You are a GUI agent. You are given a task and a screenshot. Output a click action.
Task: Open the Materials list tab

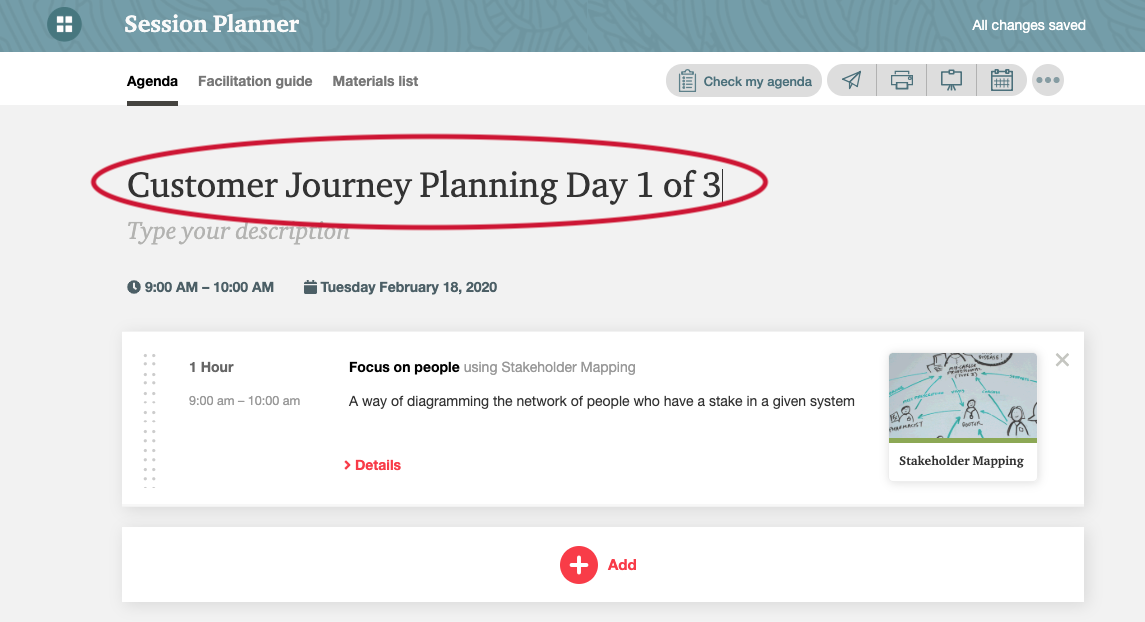click(375, 81)
